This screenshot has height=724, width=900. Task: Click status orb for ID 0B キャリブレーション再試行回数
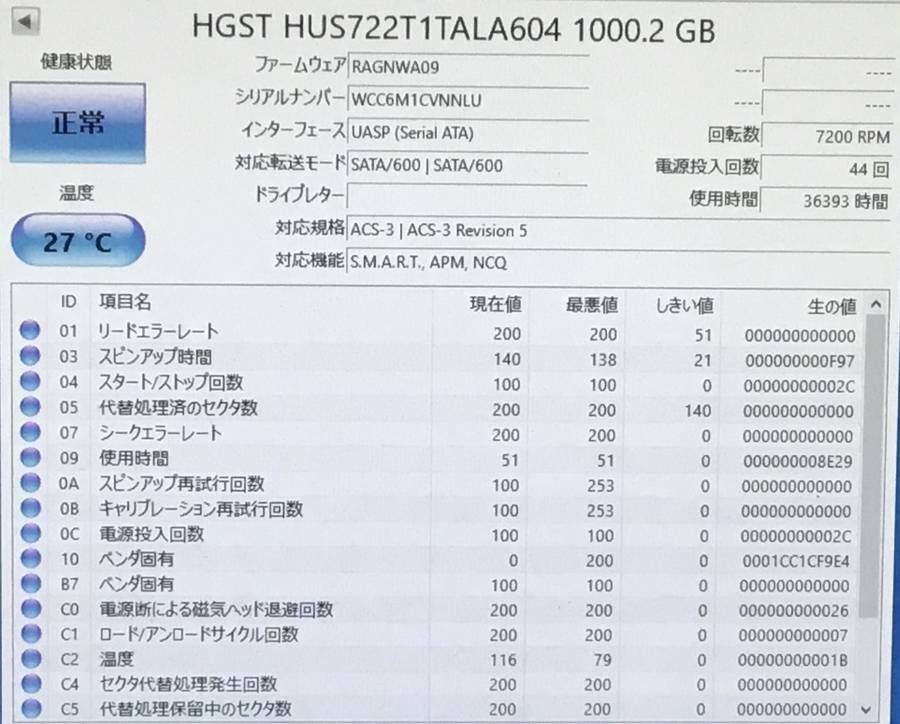pyautogui.click(x=30, y=508)
